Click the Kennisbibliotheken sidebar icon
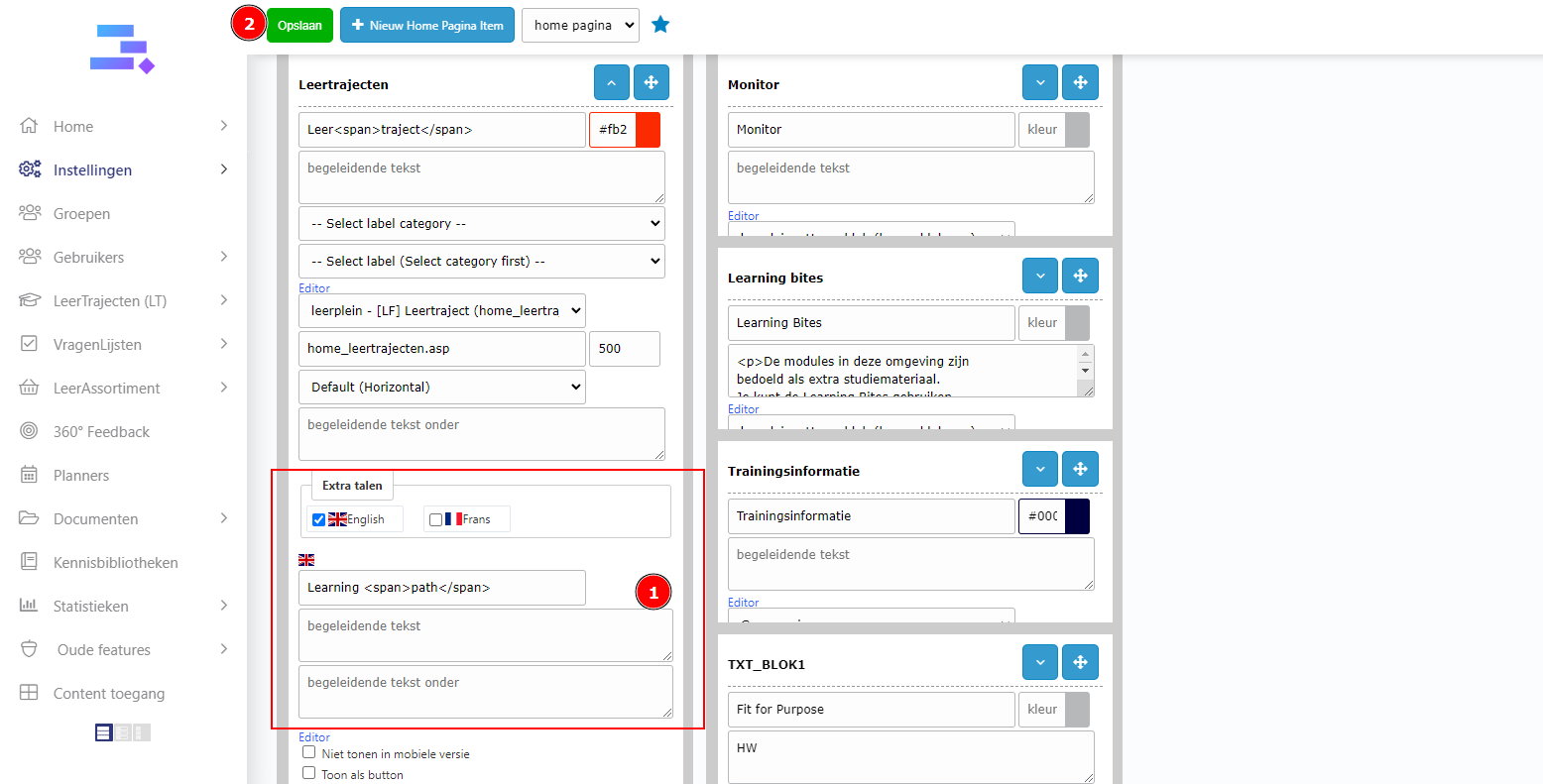Screen dimensions: 1543x784 [30, 562]
